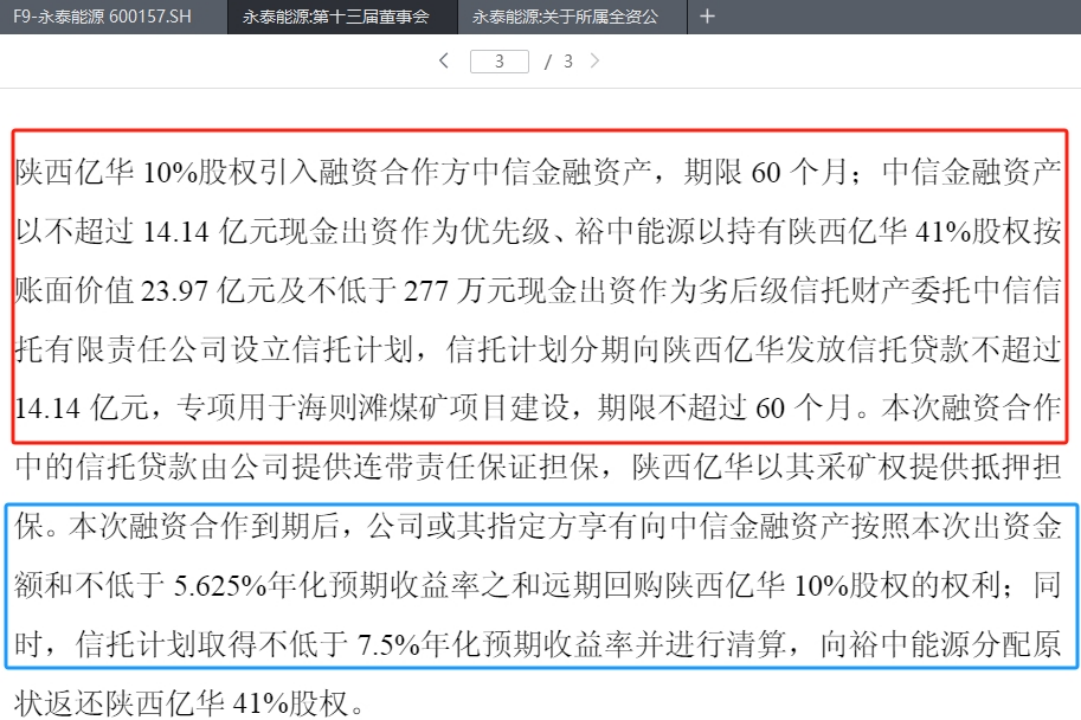This screenshot has height=720, width=1081.
Task: Click the total page count "/ 3"
Action: (x=559, y=61)
